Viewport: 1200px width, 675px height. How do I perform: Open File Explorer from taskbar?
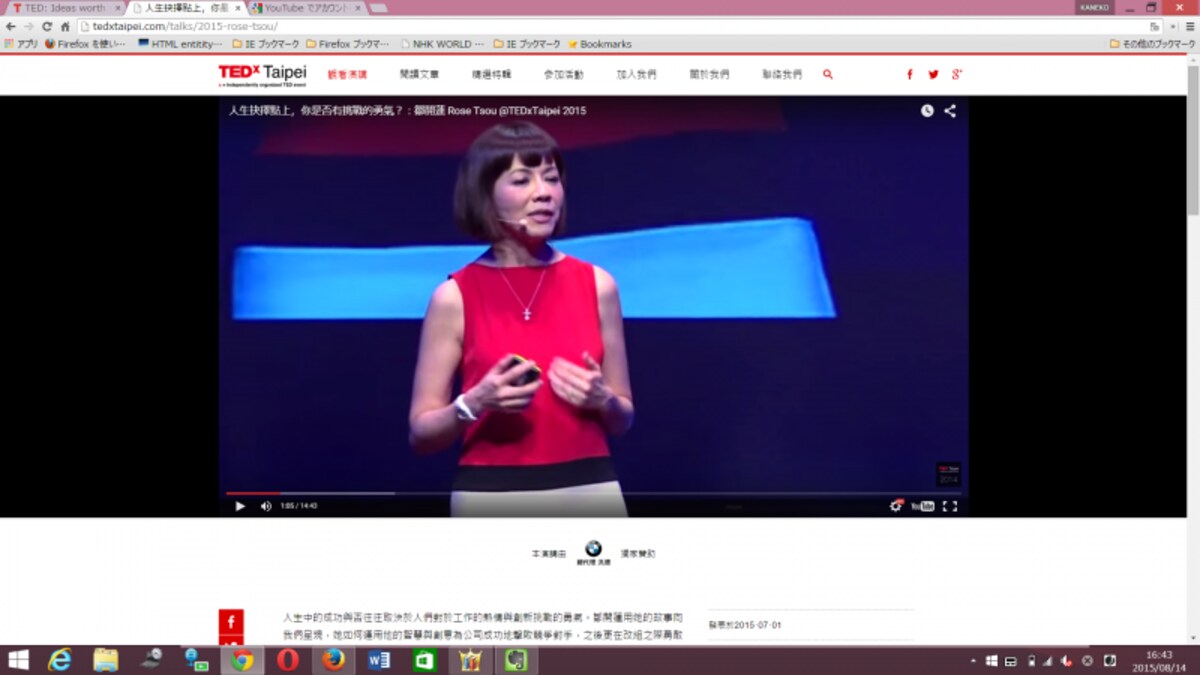coord(105,660)
